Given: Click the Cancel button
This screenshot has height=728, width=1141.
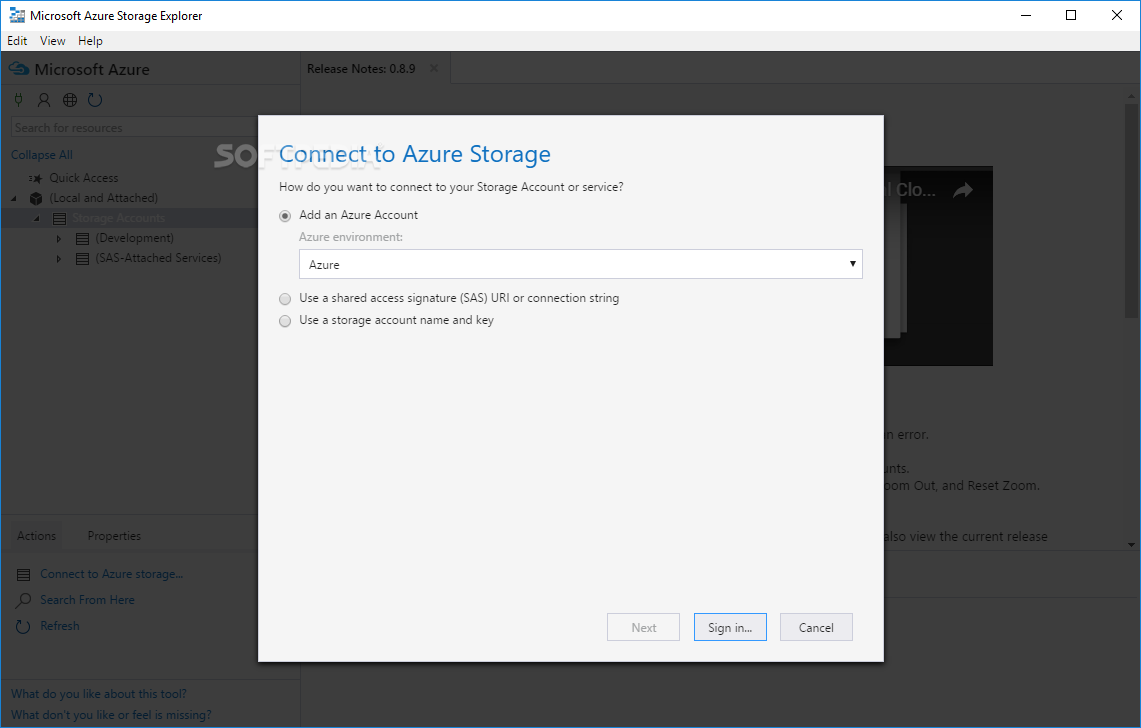Looking at the screenshot, I should 816,628.
